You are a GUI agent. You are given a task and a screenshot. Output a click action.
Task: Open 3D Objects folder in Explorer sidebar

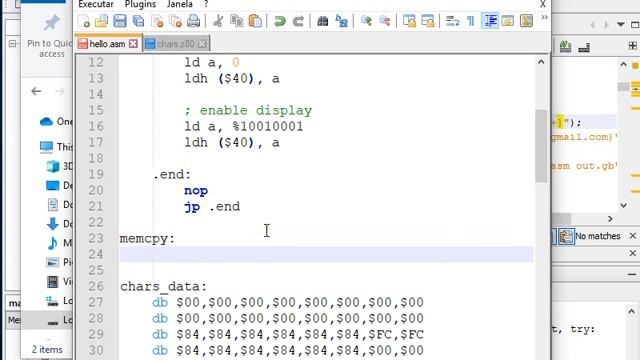[x=59, y=166]
